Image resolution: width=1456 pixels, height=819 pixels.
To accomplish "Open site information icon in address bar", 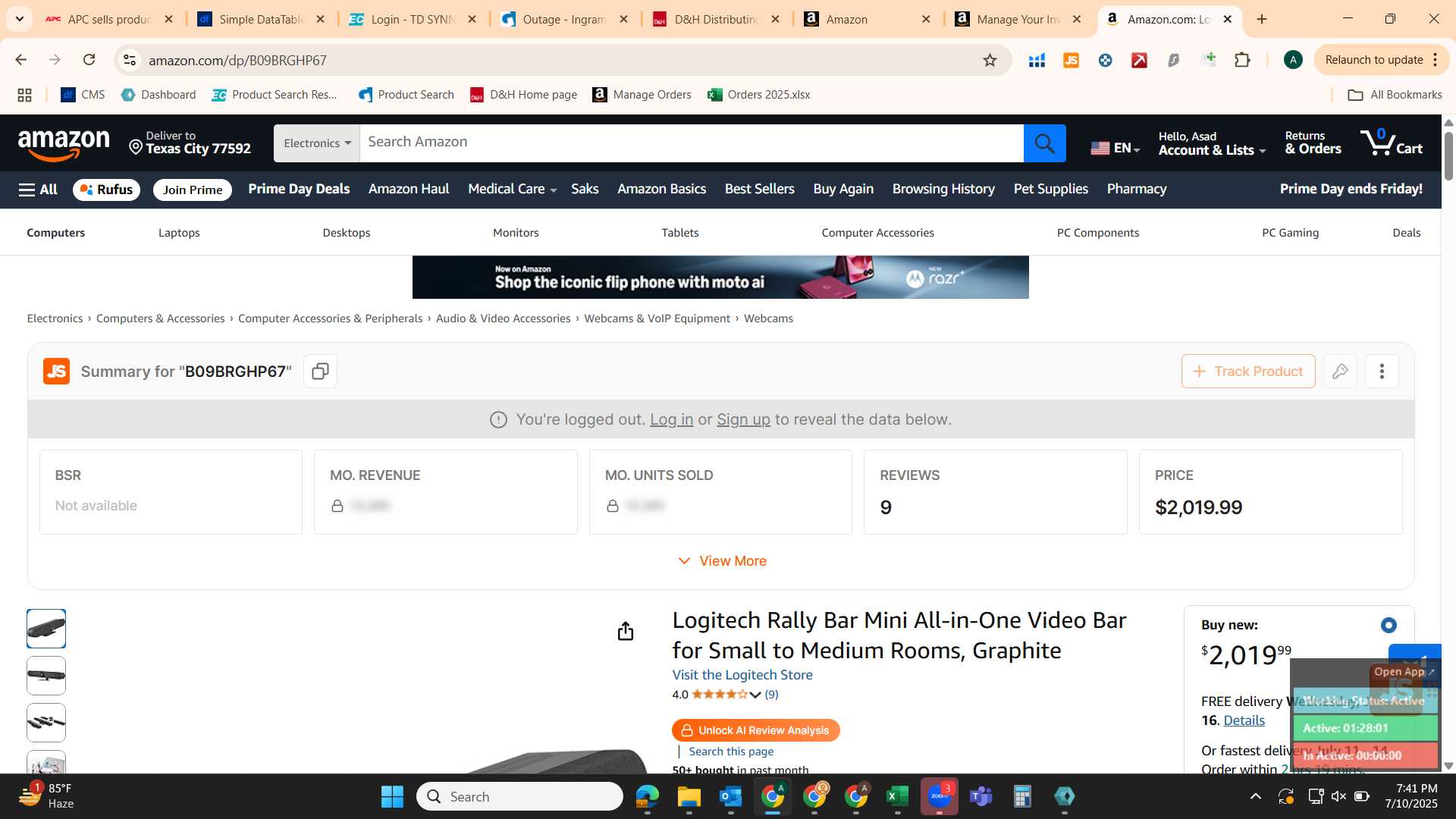I will pyautogui.click(x=130, y=60).
